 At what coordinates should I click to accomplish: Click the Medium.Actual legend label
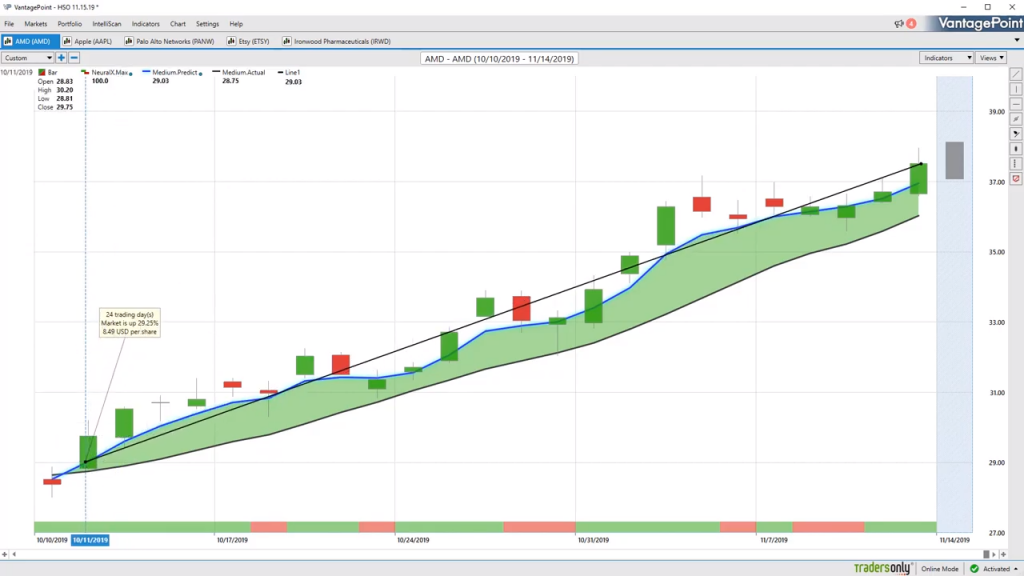coord(244,72)
